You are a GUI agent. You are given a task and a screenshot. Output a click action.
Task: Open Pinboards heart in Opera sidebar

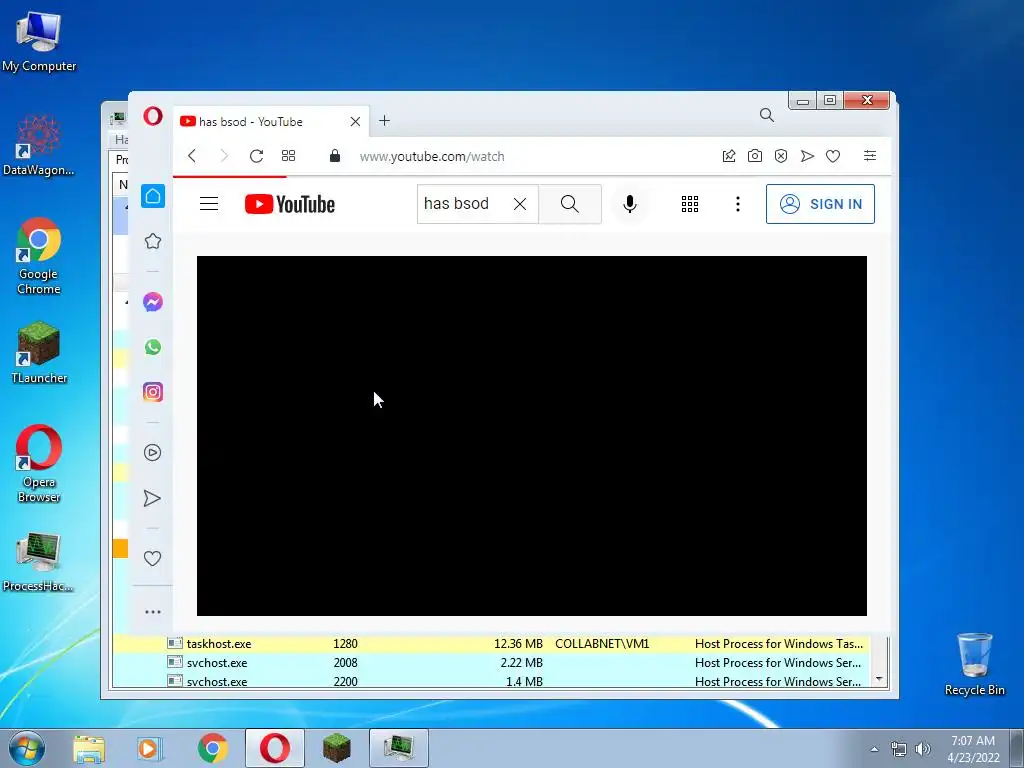pos(152,558)
